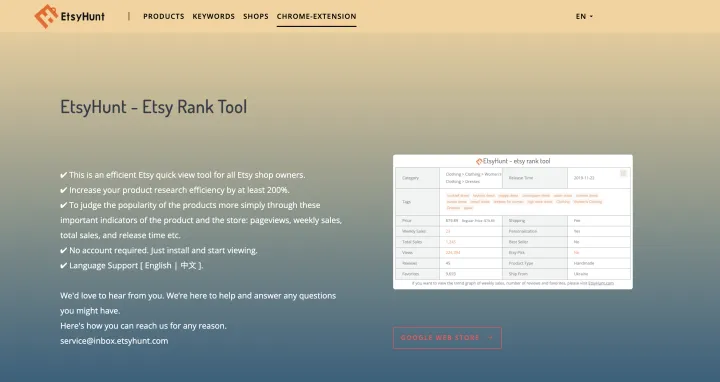Click the 'efficient Etsy quick view tool' line
720x382 pixels.
coord(183,175)
